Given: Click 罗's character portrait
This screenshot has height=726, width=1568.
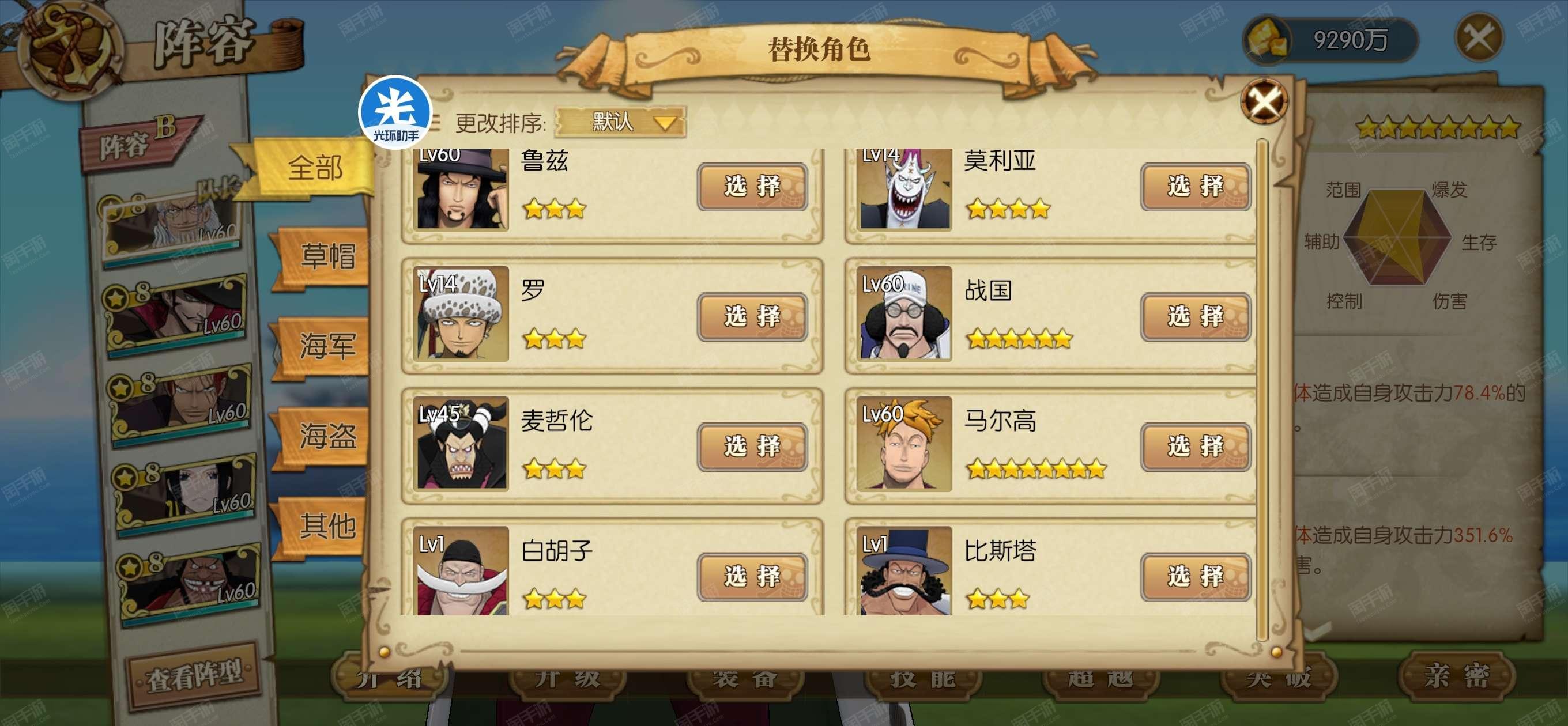Looking at the screenshot, I should coord(461,314).
